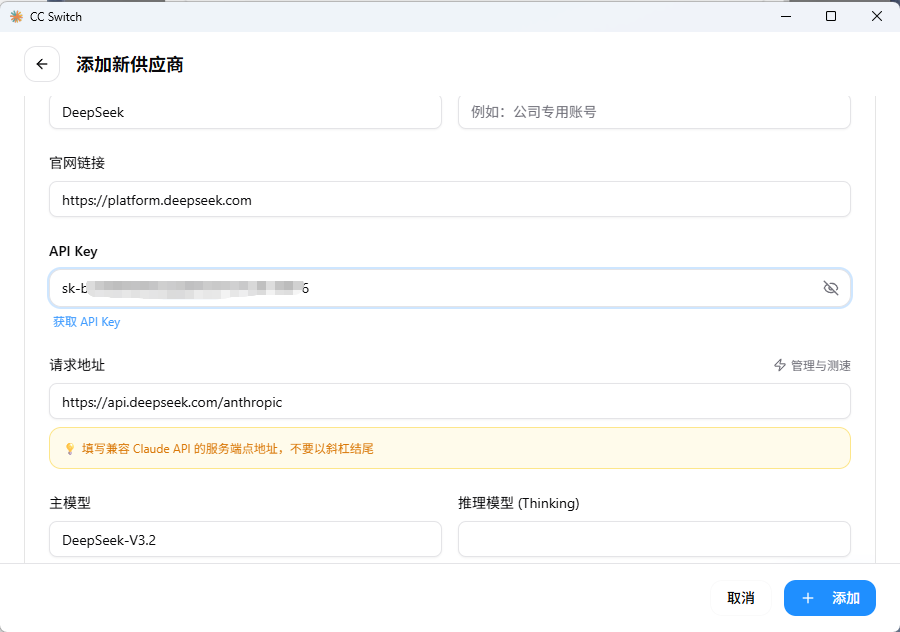Click the 官网链接 URL input field

point(449,200)
